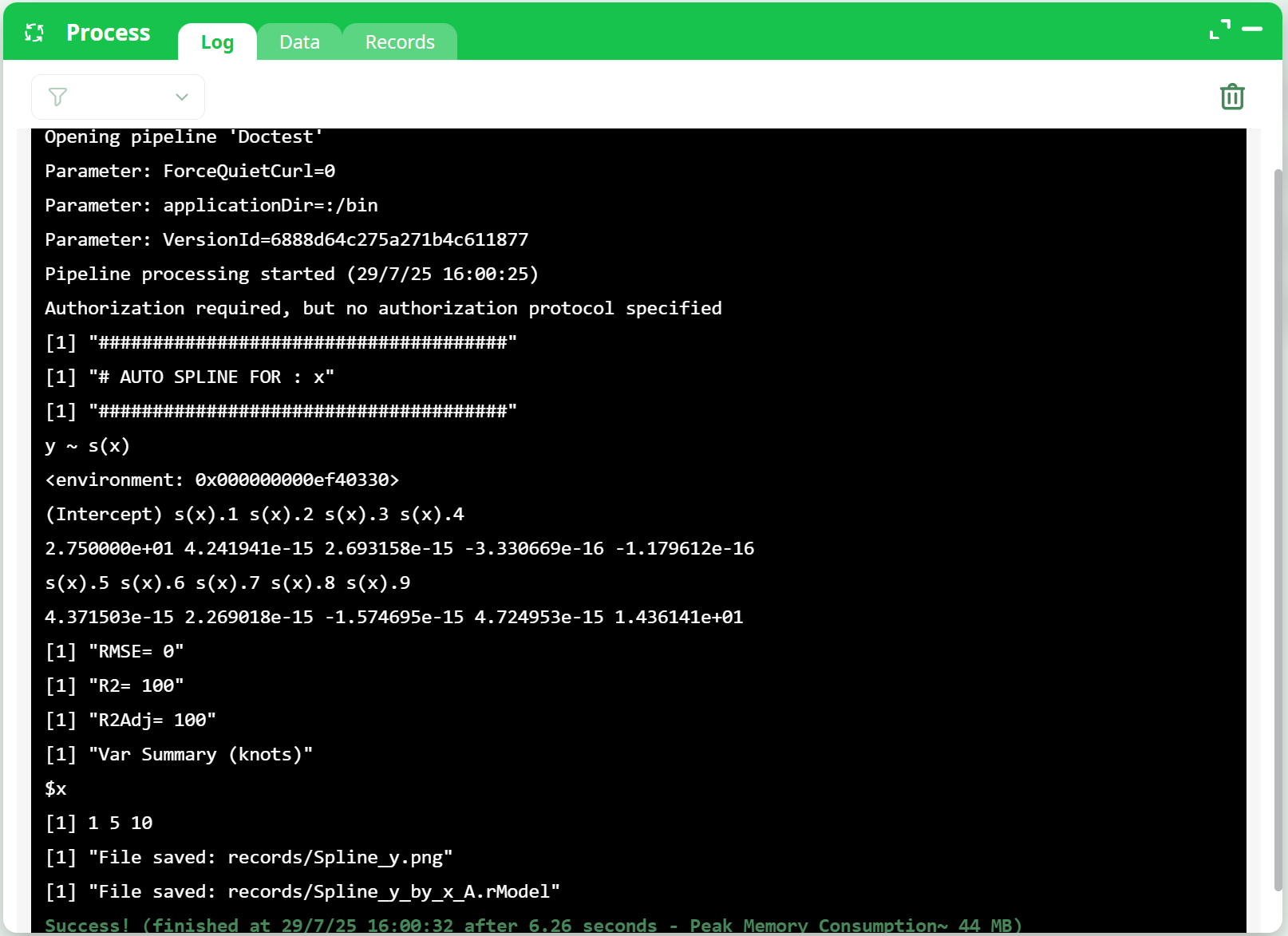Select the 'RMSE= 0' output line
The width and height of the screenshot is (1288, 936).
(x=114, y=652)
